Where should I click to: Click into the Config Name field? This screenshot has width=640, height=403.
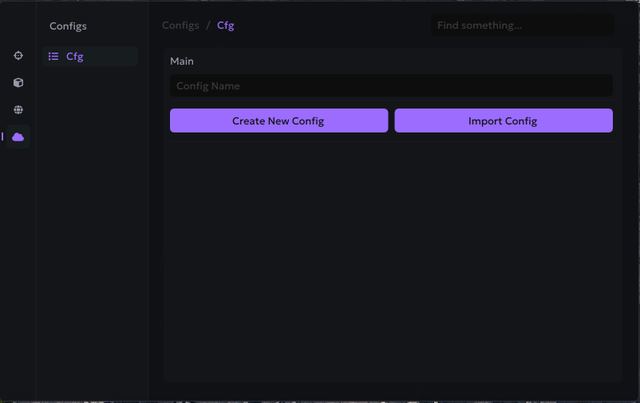pos(391,86)
